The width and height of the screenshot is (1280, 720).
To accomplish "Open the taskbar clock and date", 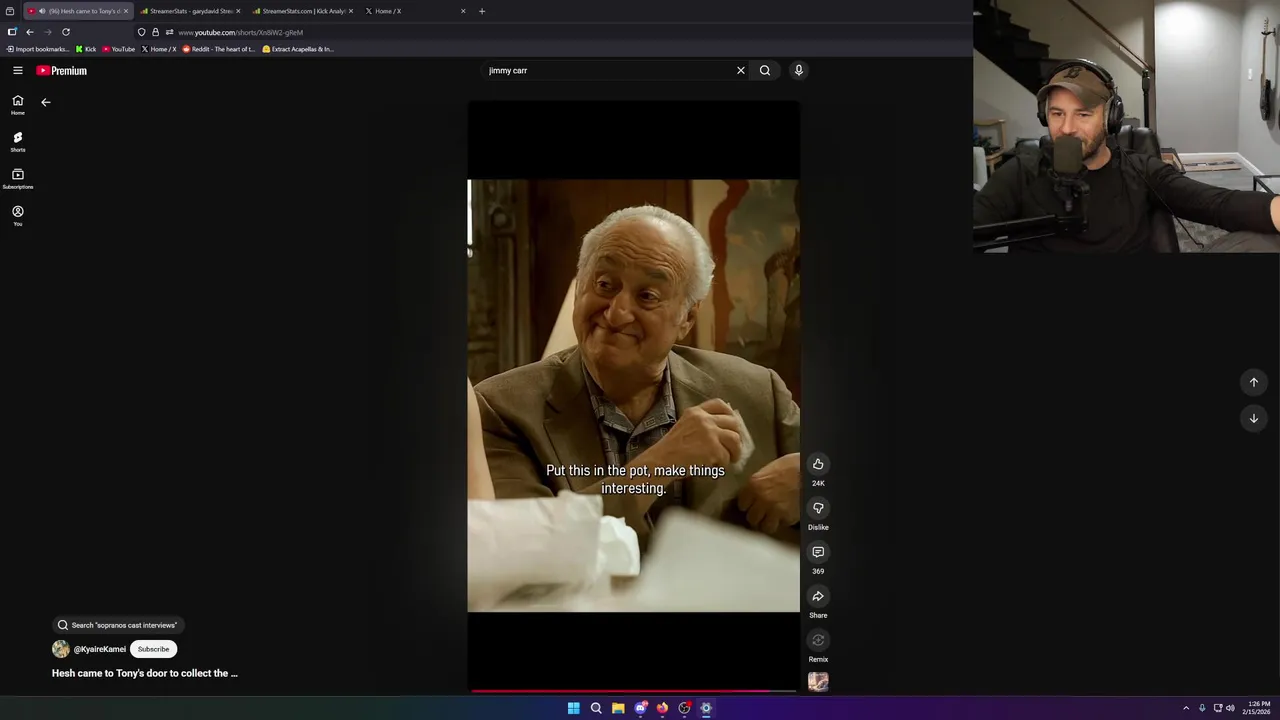I will point(1256,708).
